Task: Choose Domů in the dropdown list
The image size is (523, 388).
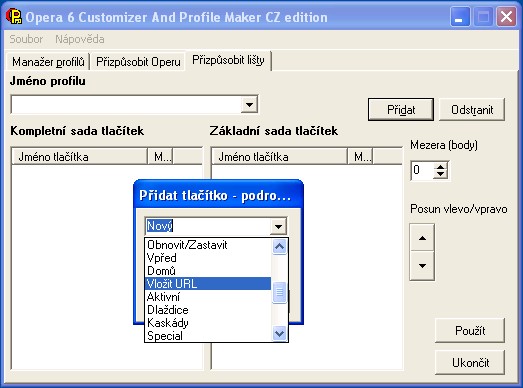Action: tap(208, 271)
